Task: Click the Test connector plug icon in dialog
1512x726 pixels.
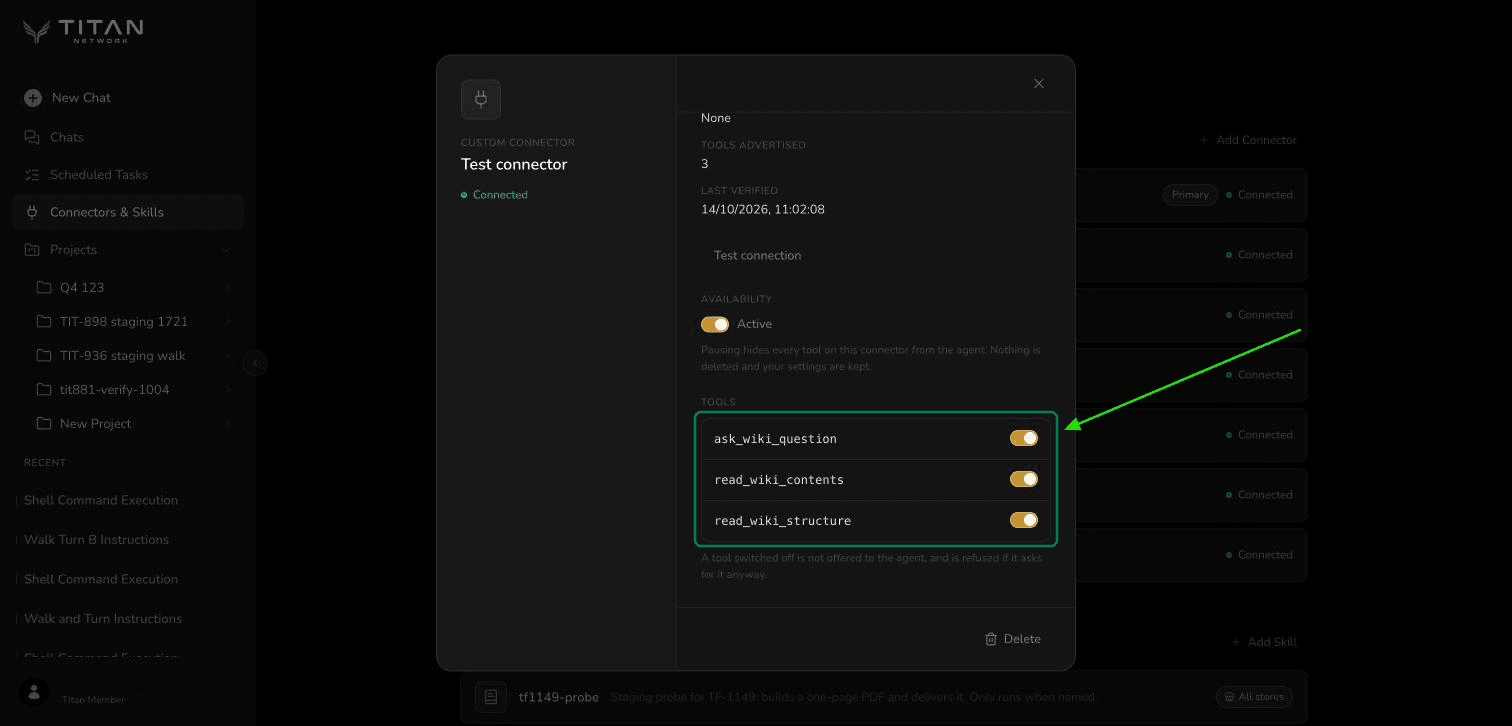Action: pos(481,100)
